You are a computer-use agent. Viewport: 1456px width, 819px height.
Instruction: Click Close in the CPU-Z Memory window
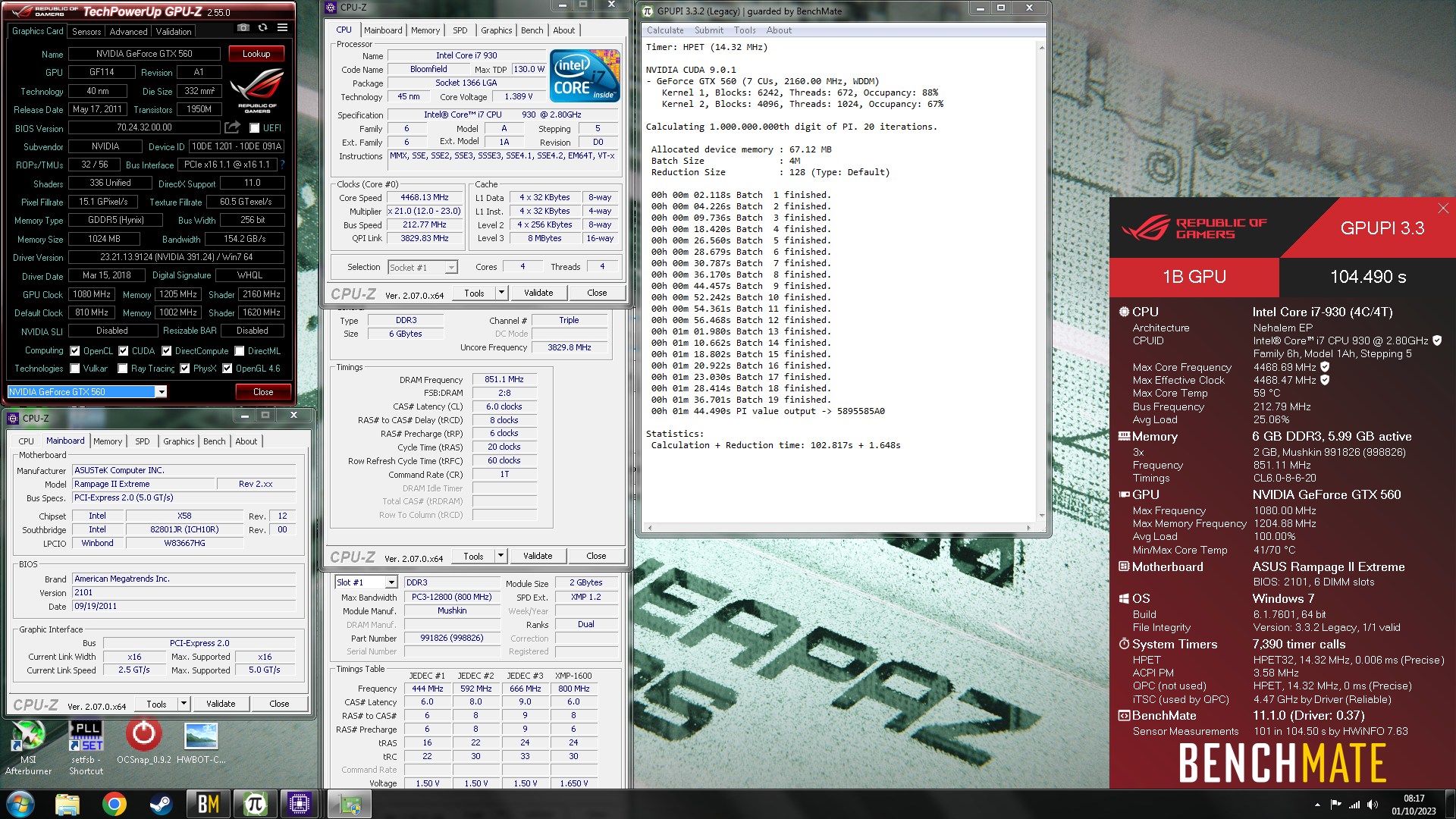coord(596,556)
